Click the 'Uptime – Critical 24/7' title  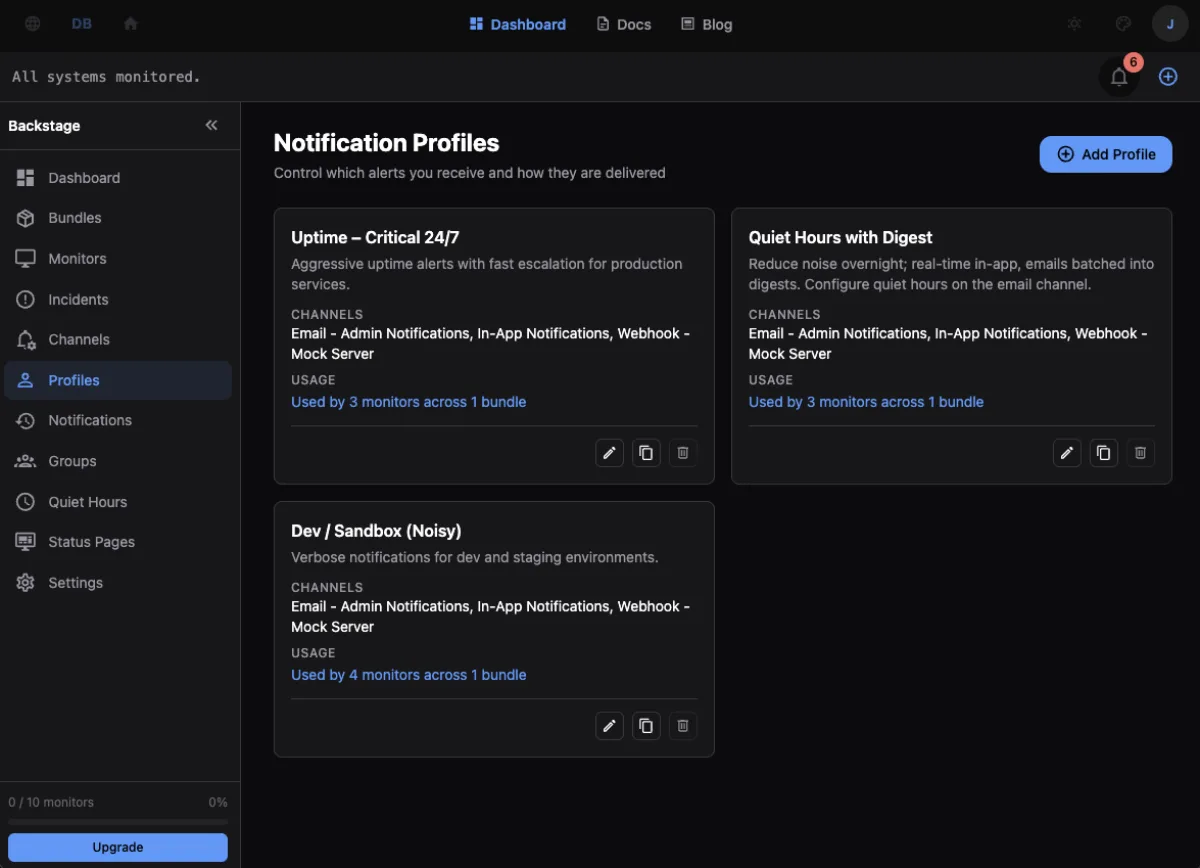coord(375,237)
